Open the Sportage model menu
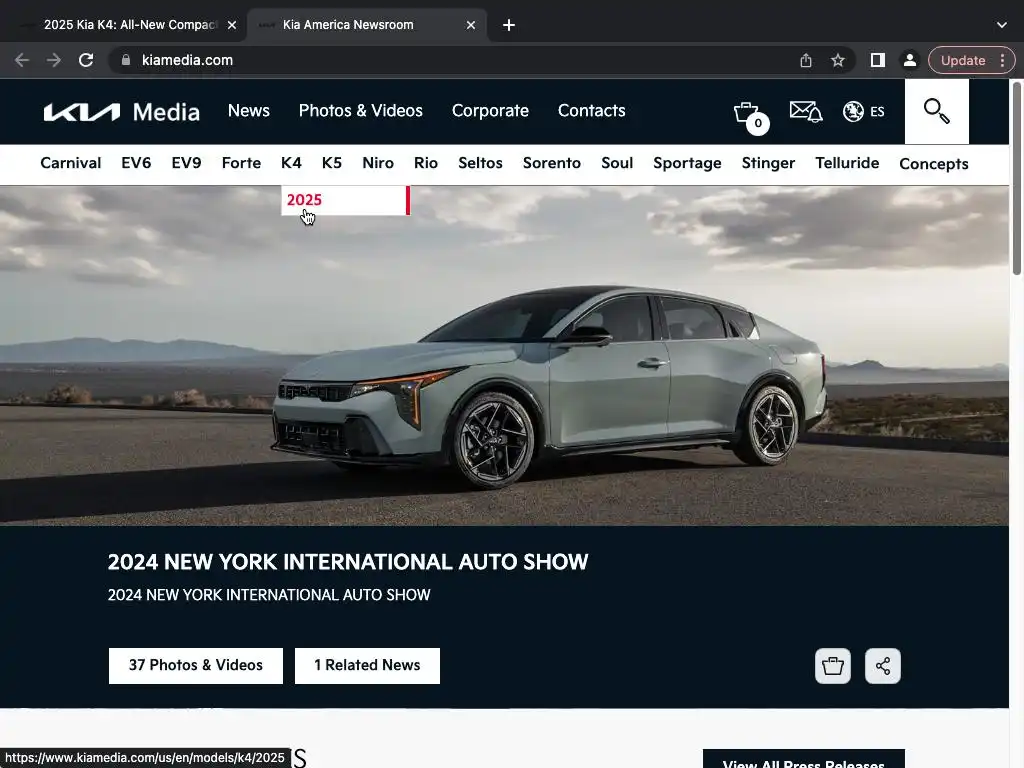 (x=687, y=163)
